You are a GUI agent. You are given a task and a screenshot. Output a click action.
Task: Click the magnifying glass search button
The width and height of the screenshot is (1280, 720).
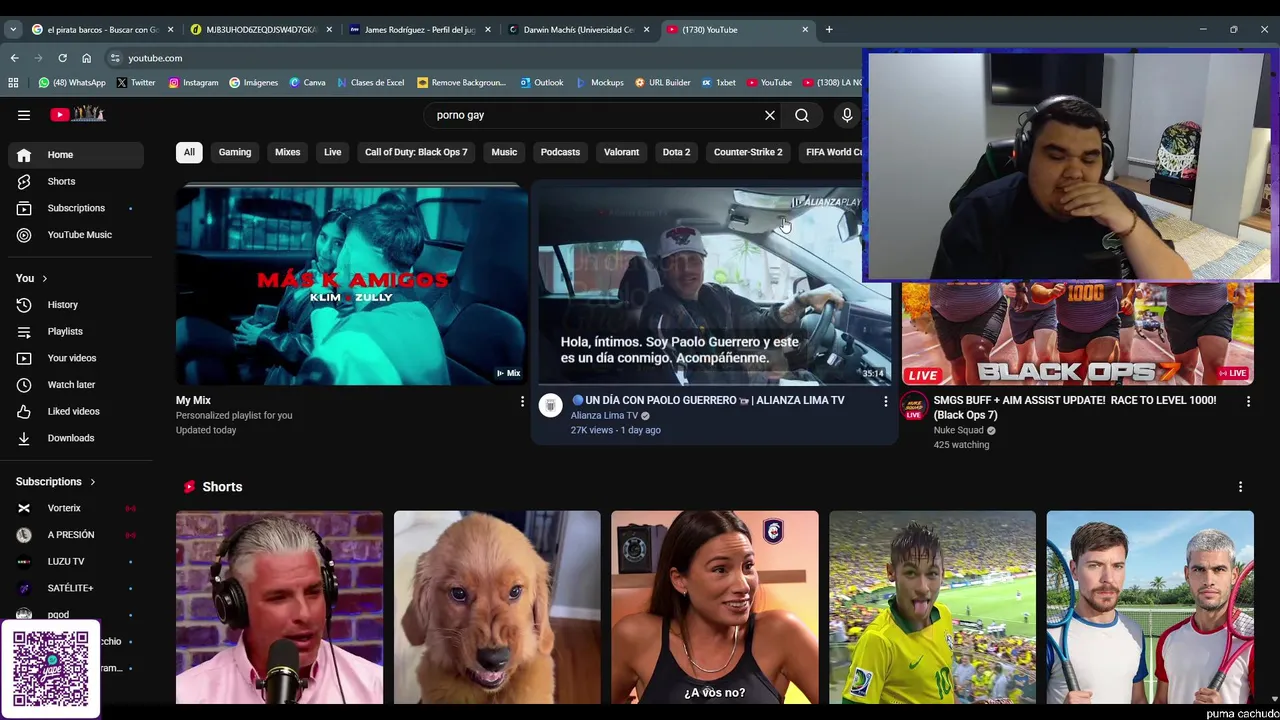pos(802,115)
